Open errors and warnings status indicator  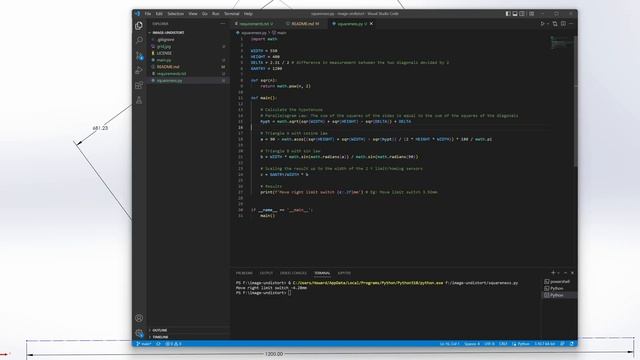173,344
